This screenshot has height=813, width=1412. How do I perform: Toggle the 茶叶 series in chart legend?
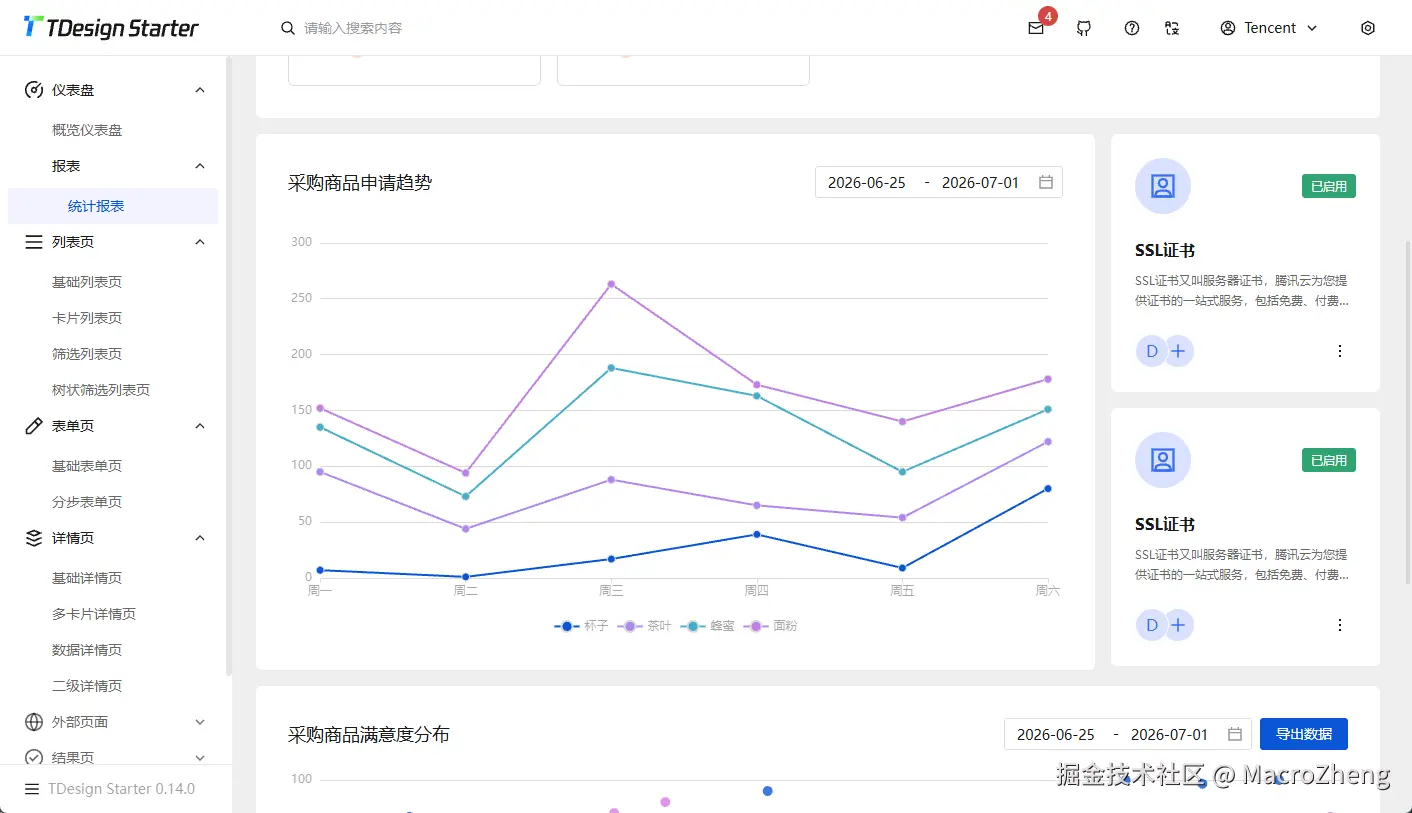pyautogui.click(x=644, y=626)
